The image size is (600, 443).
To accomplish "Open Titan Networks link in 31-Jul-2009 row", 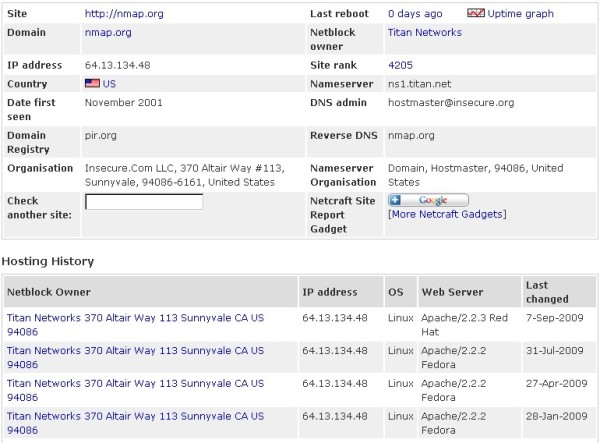I will coord(135,358).
